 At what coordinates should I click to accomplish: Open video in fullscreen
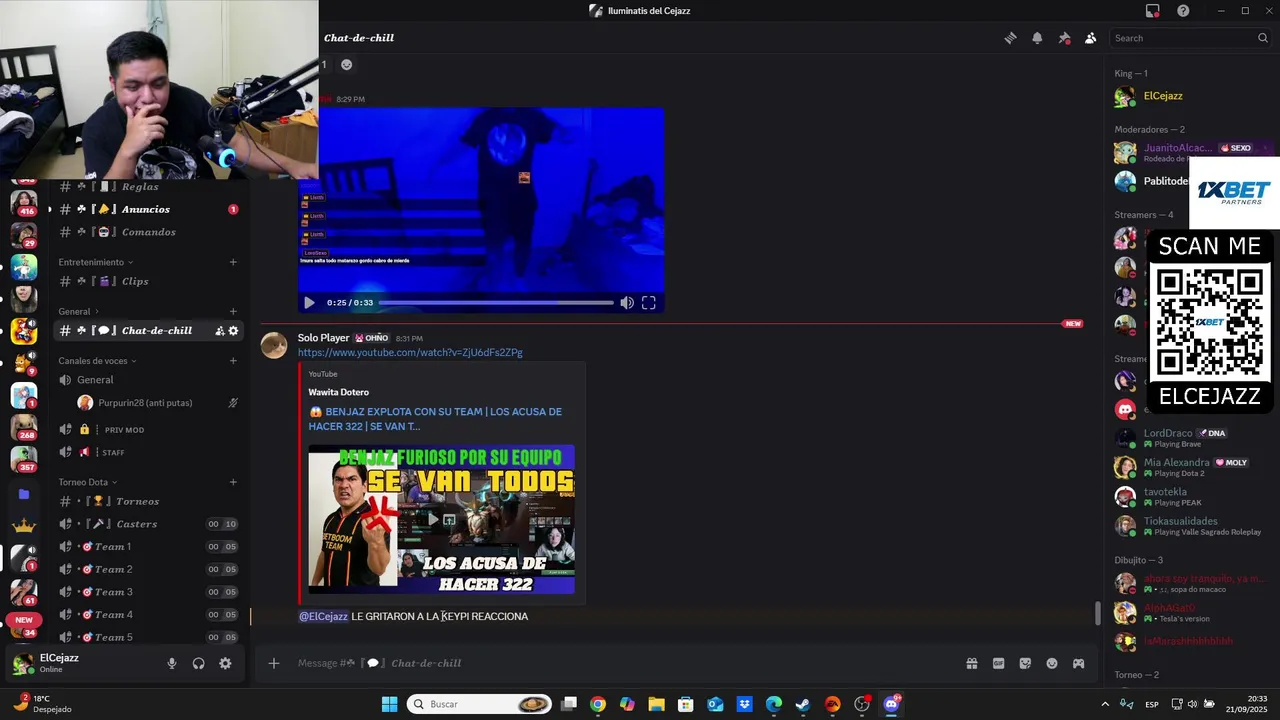pyautogui.click(x=649, y=303)
